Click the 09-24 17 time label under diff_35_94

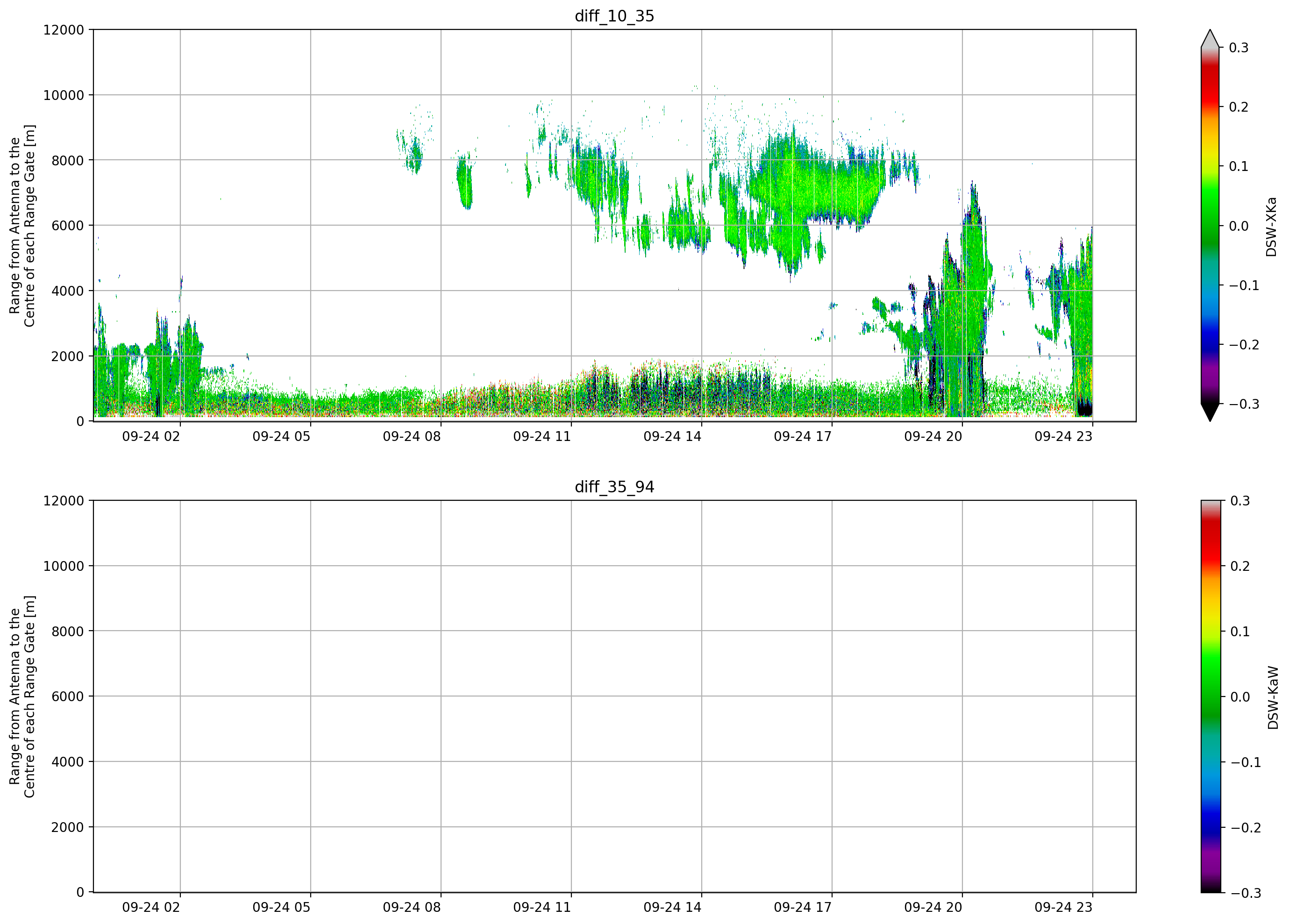(803, 908)
